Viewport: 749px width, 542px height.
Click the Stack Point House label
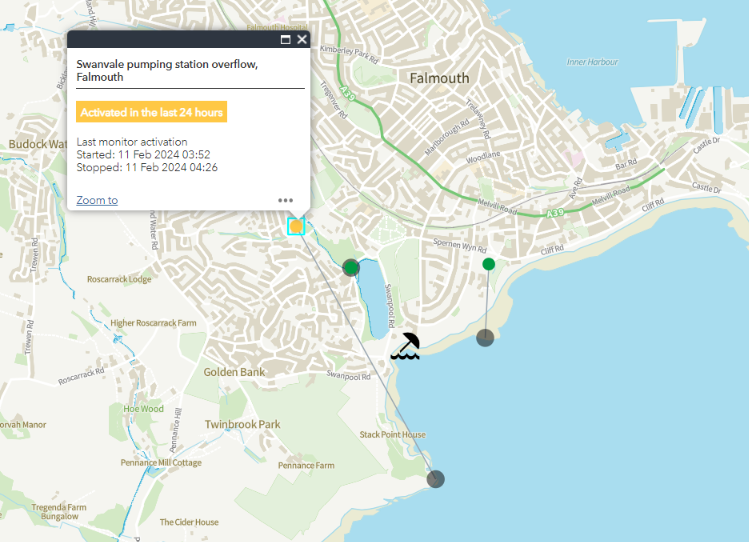click(393, 435)
